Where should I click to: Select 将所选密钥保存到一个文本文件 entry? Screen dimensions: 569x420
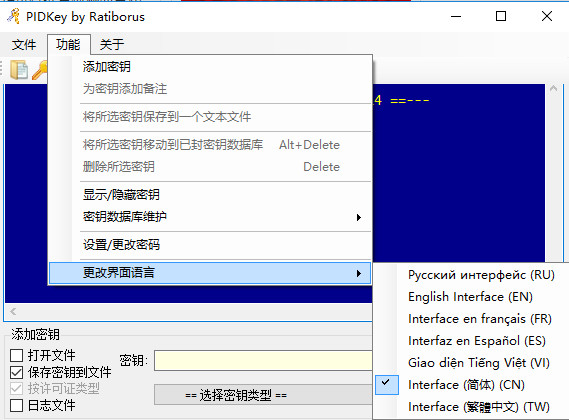210,117
